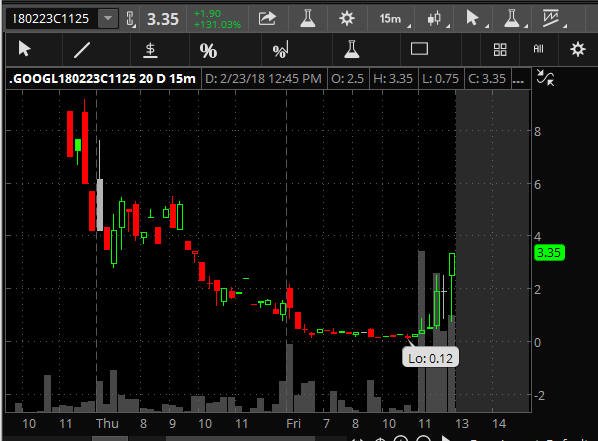
Task: Click the 14 label on time axis
Action: coord(499,424)
